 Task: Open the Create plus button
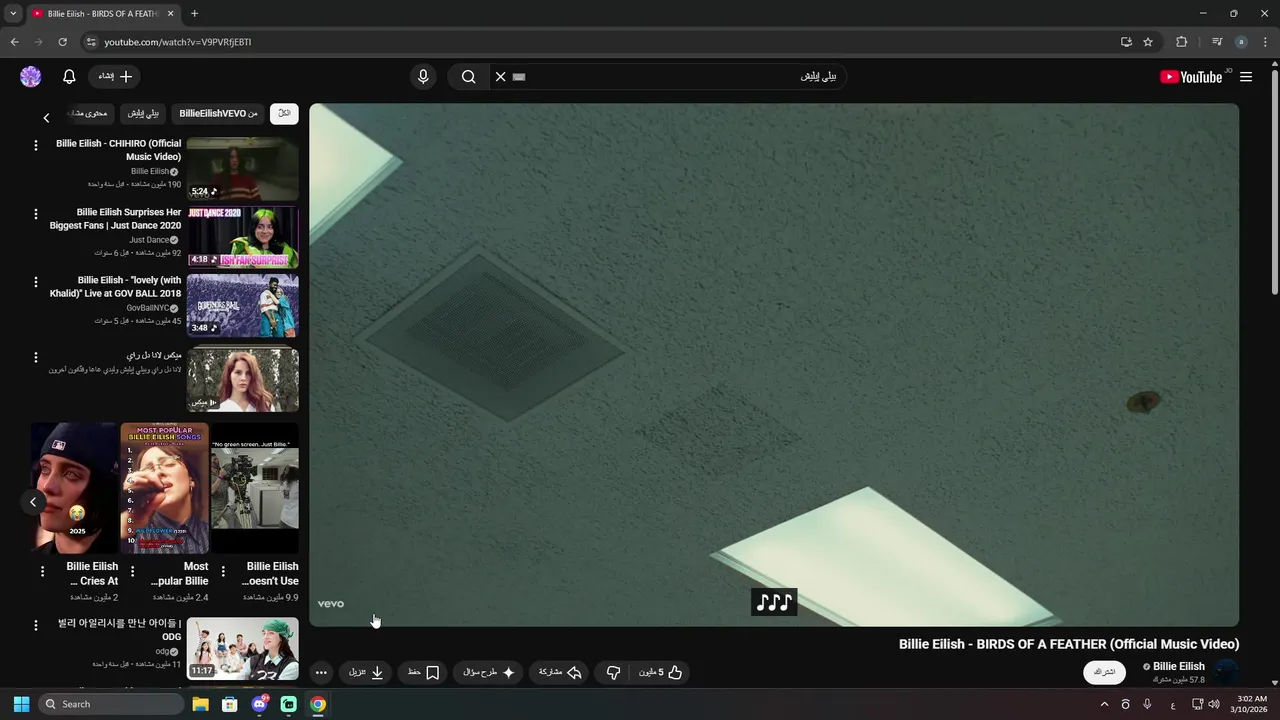(115, 76)
